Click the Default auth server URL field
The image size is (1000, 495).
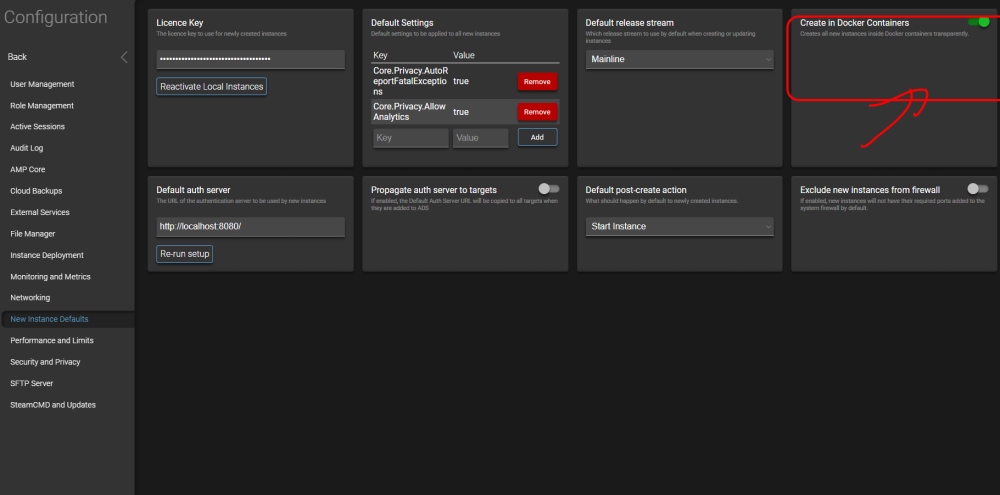click(x=251, y=226)
